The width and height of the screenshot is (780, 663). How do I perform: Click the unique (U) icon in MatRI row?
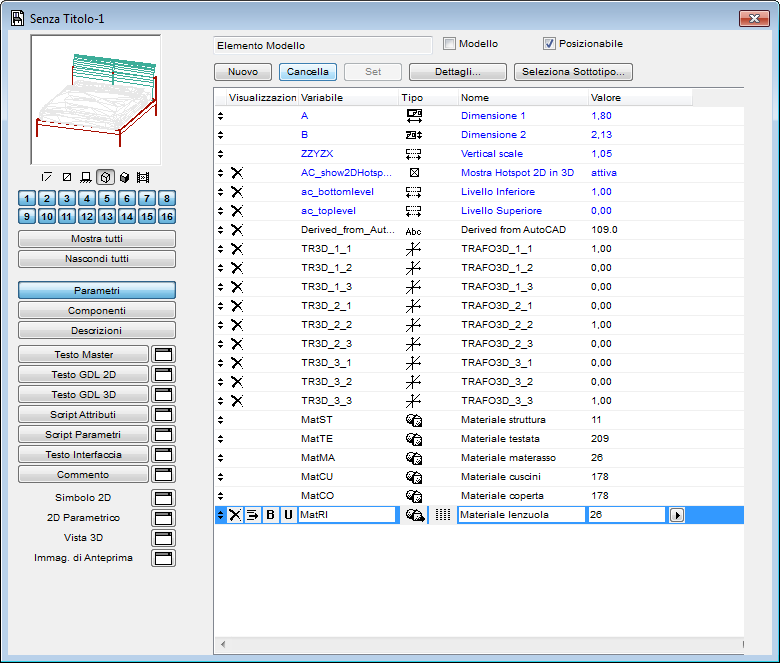[288, 515]
